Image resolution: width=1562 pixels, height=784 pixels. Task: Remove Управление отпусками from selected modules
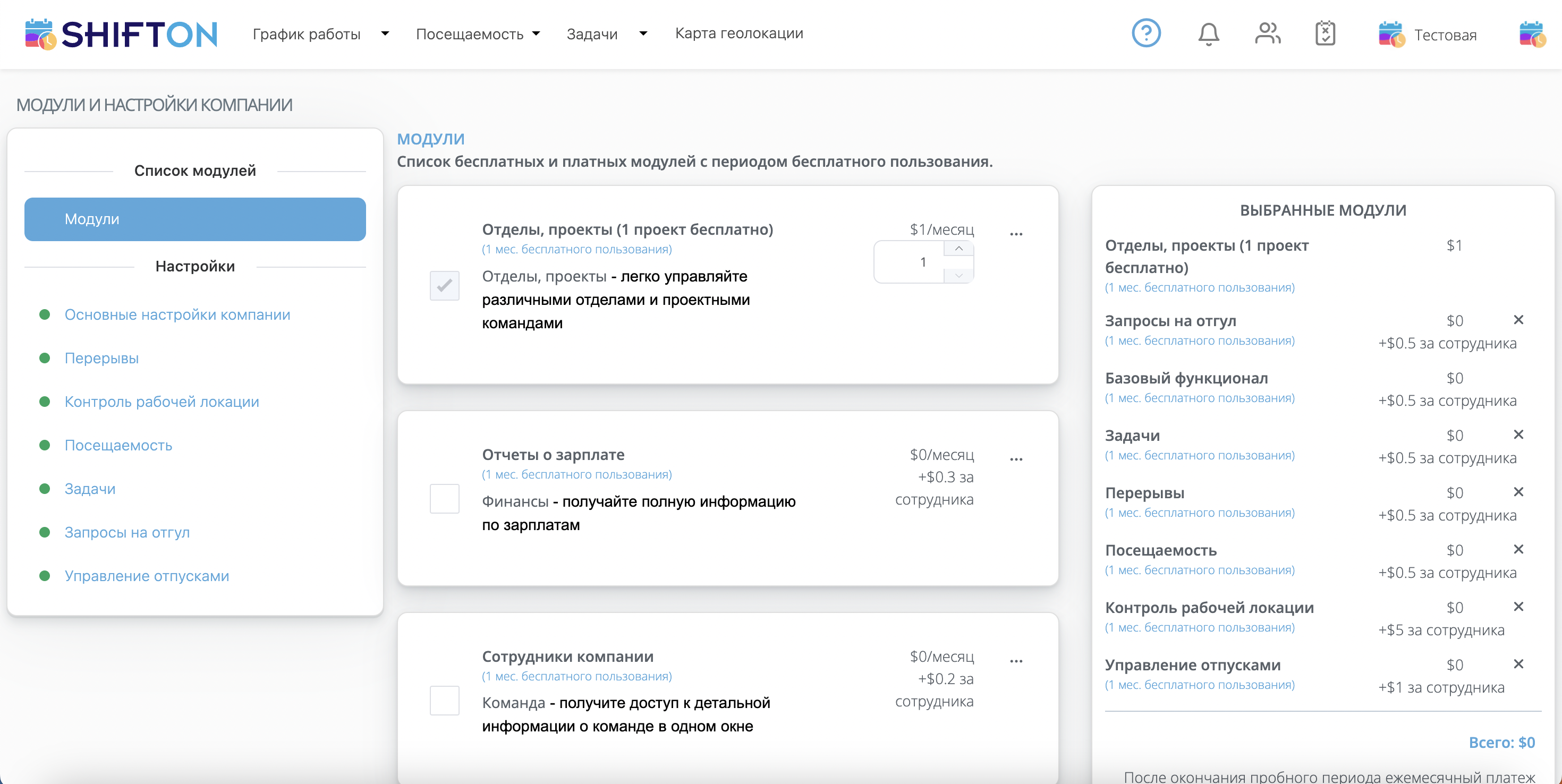tap(1518, 664)
